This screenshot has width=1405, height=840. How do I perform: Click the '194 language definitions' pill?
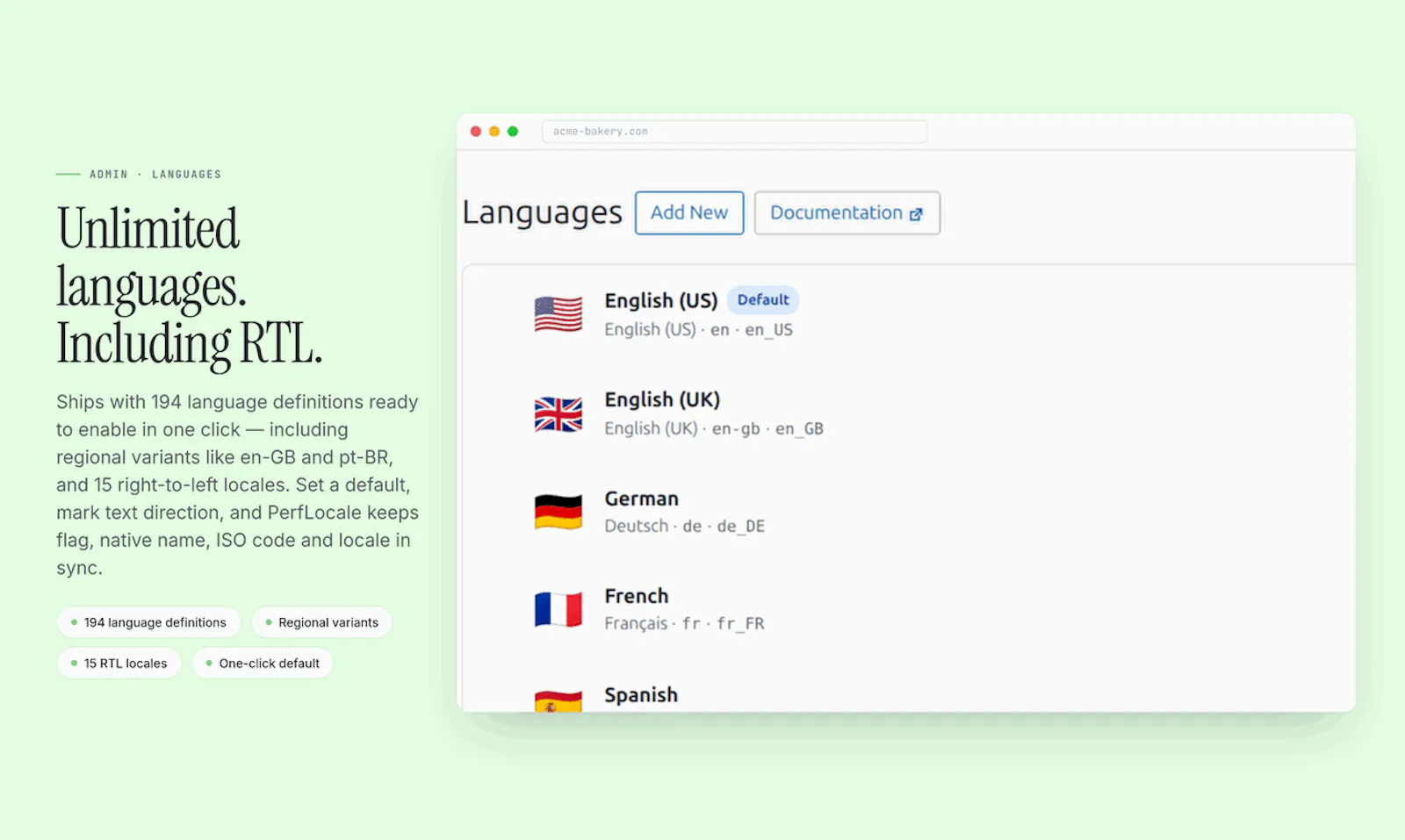148,622
